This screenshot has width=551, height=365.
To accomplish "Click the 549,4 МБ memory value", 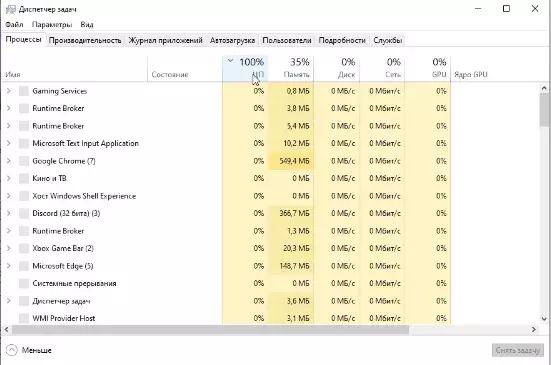I will point(294,161).
